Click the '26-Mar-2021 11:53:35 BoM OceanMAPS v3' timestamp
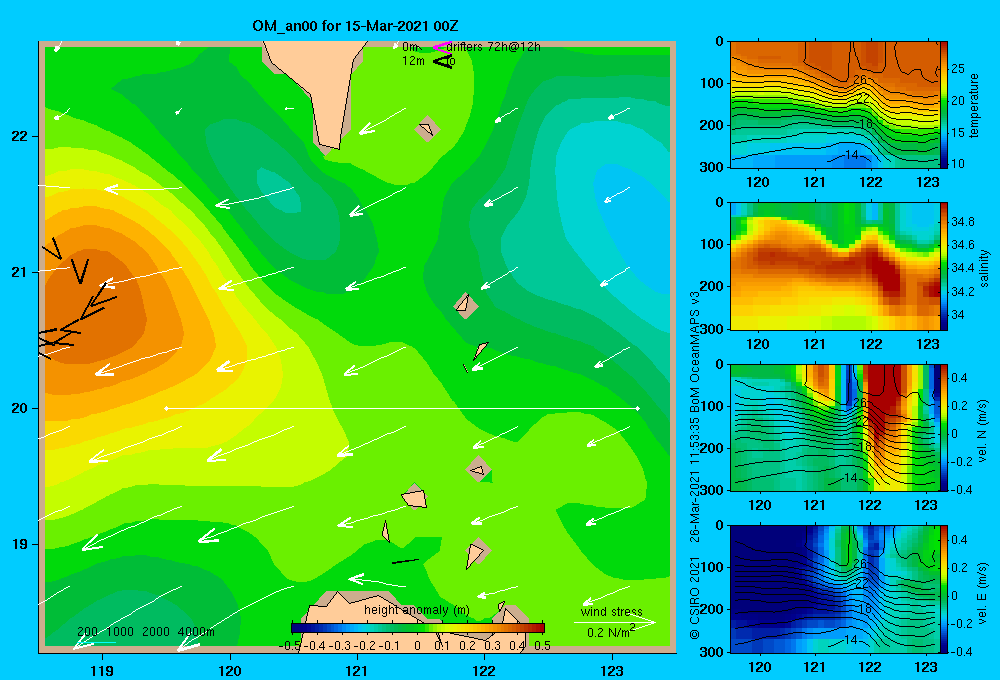This screenshot has height=680, width=1000. point(695,417)
